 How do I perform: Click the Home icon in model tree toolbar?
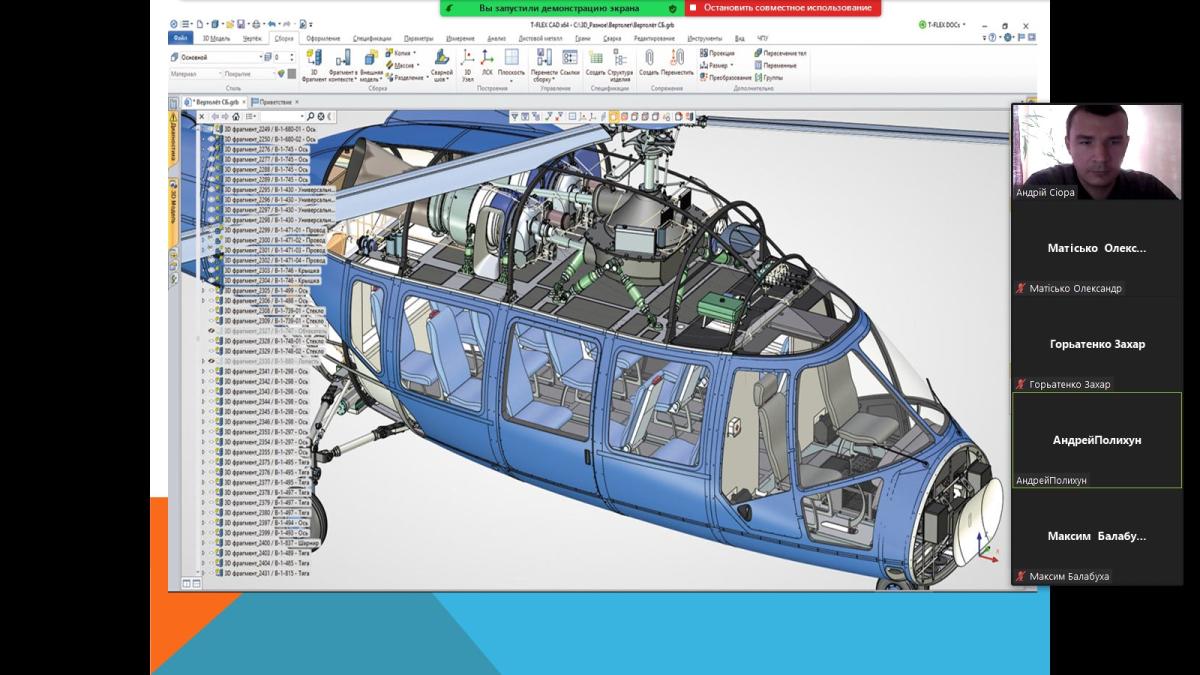(236, 116)
